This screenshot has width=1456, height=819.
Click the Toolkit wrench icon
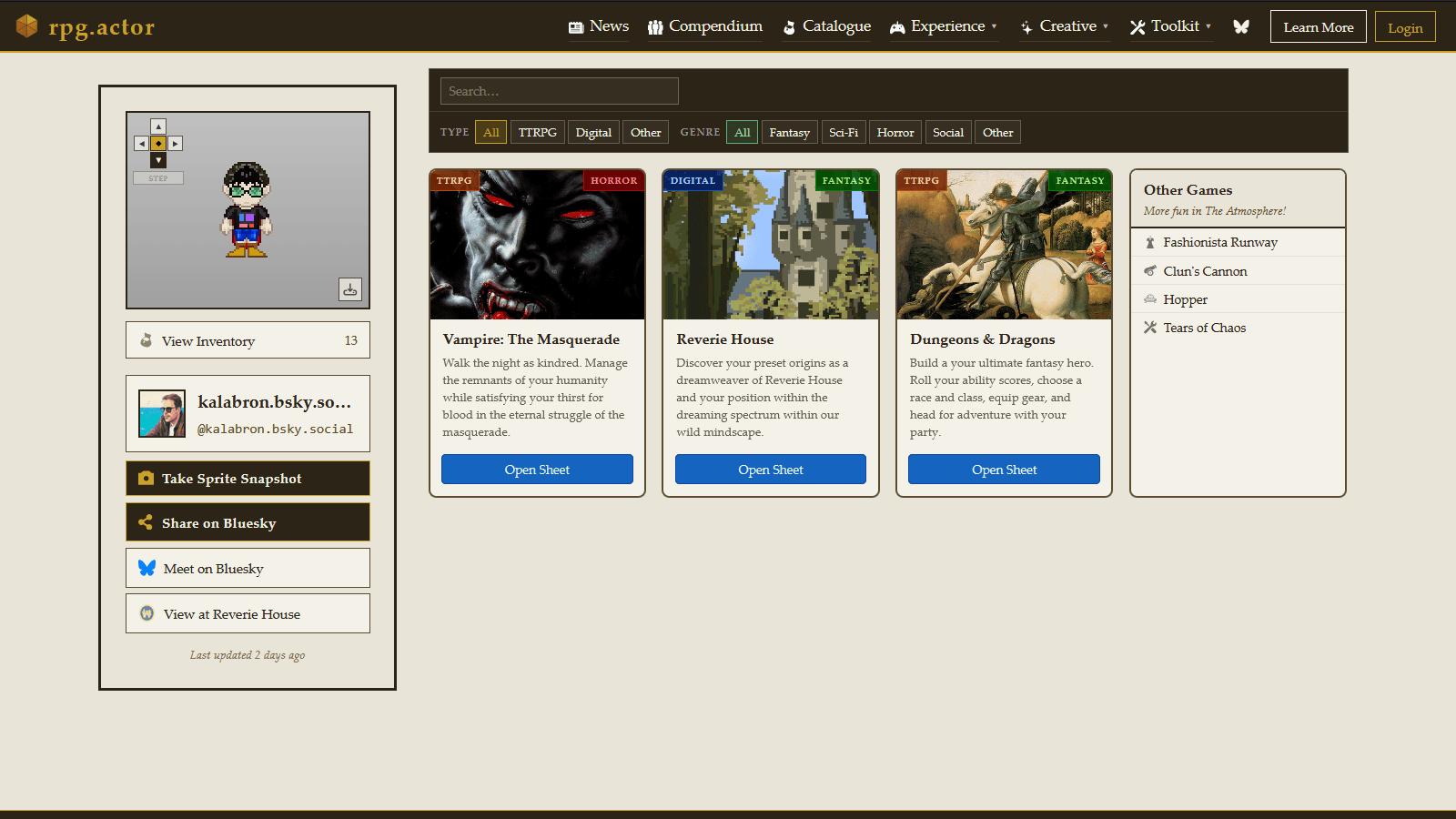click(x=1137, y=27)
